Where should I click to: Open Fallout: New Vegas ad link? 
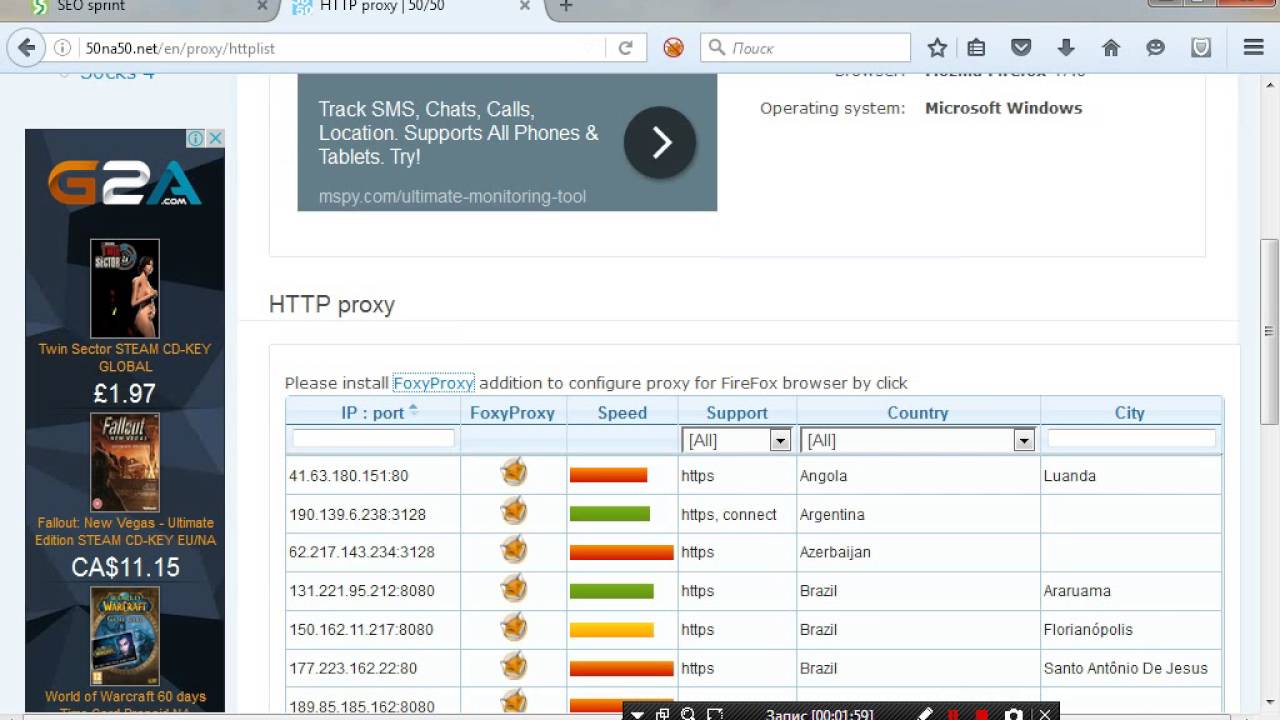125,531
